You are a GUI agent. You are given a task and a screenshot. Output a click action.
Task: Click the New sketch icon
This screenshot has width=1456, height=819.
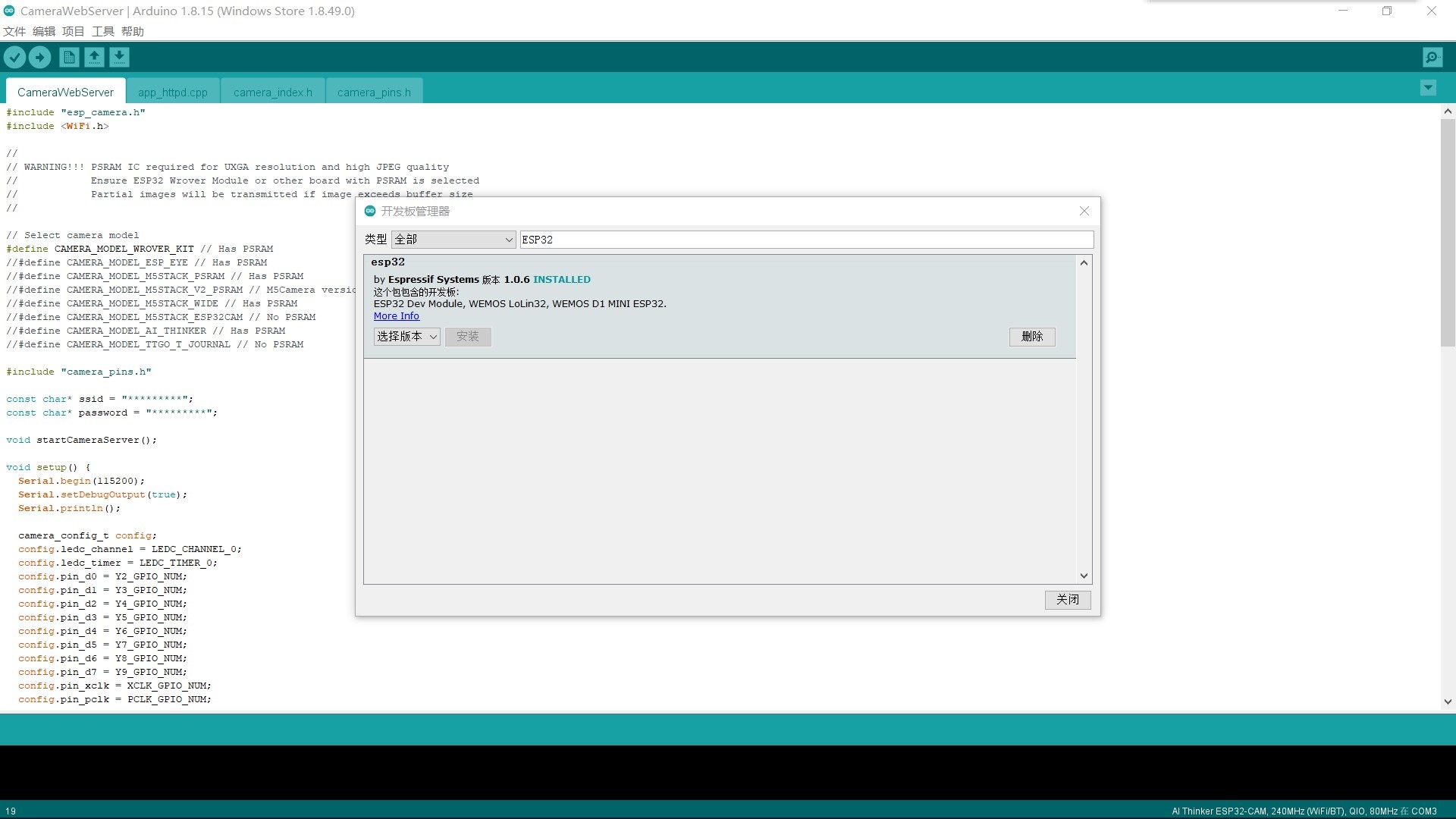pos(69,57)
